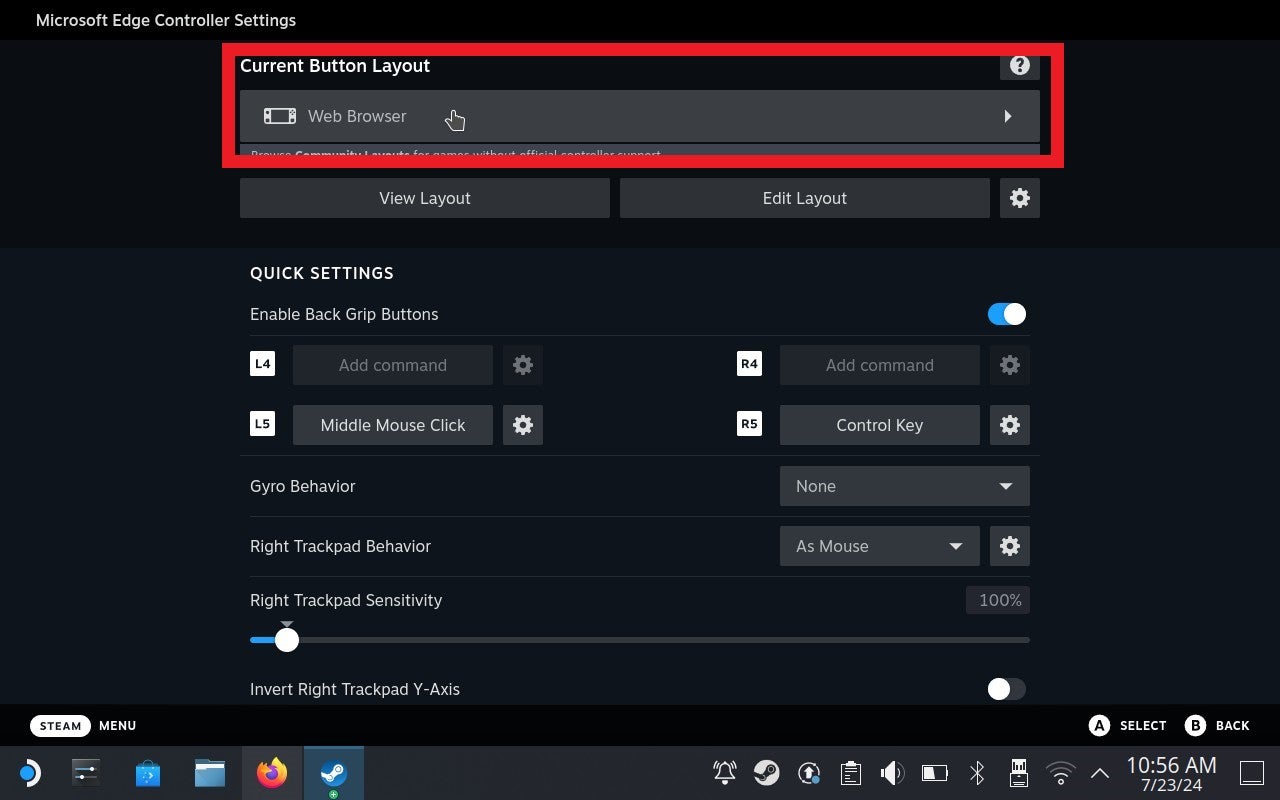This screenshot has height=800, width=1280.
Task: Open L5 Middle Mouse Click gear settings
Action: (522, 425)
